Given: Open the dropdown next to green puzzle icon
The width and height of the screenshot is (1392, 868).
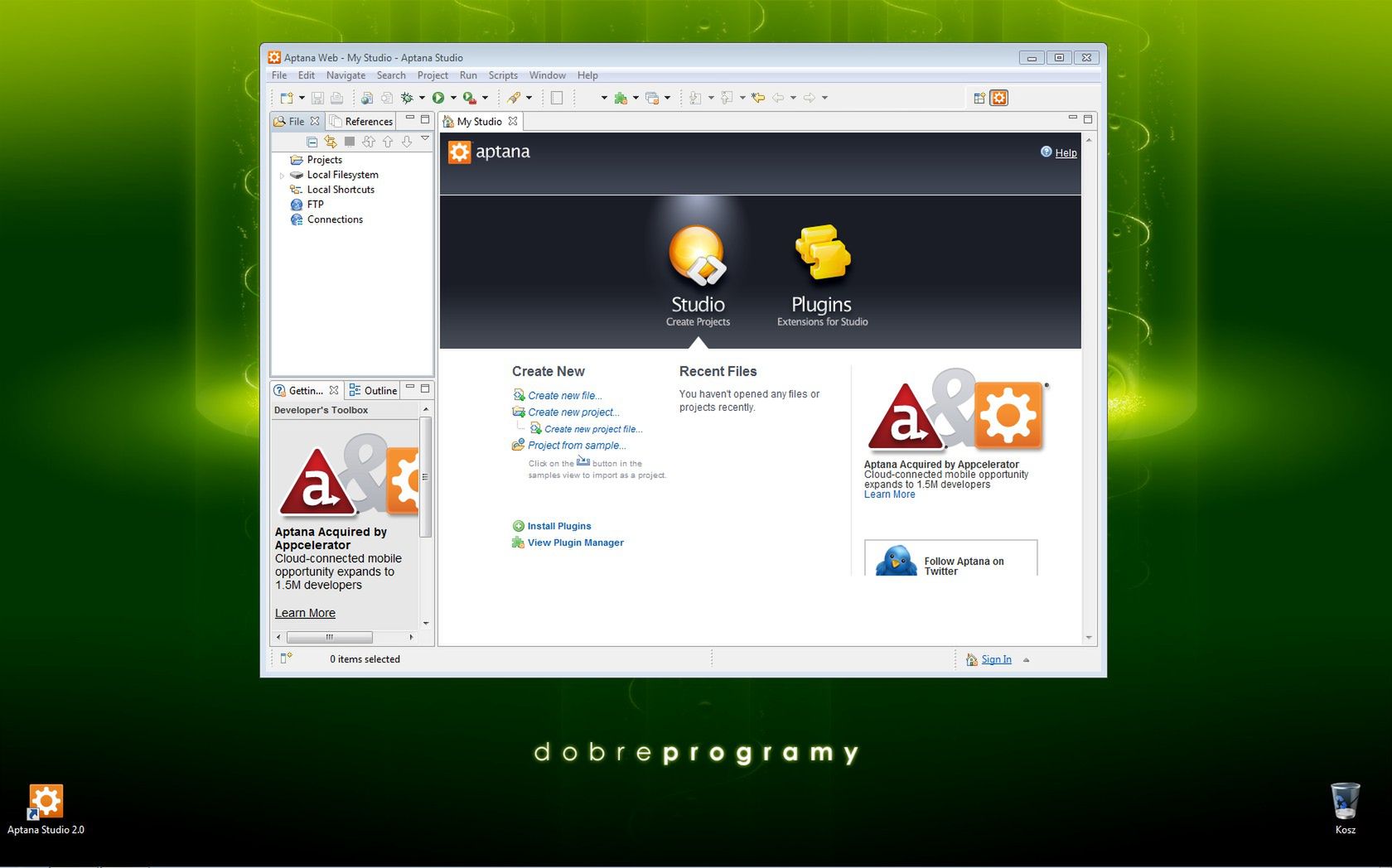Looking at the screenshot, I should click(636, 98).
